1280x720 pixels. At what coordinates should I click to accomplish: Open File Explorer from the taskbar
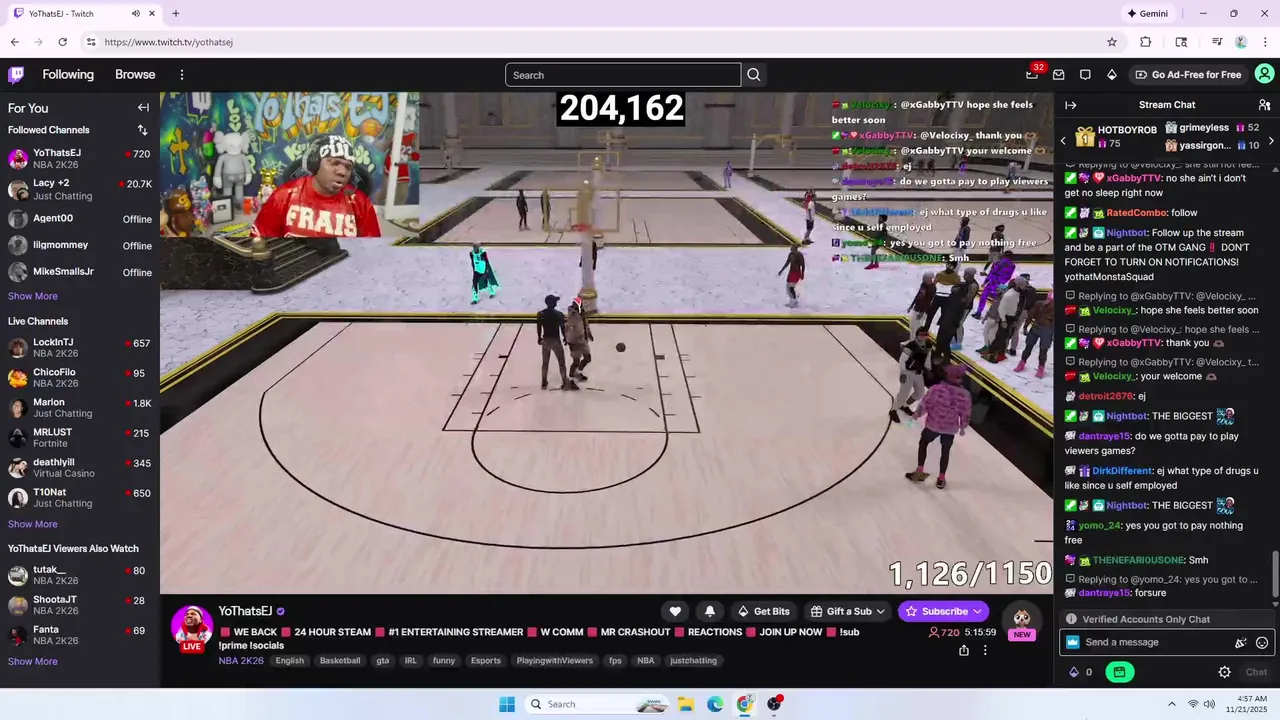pos(686,704)
